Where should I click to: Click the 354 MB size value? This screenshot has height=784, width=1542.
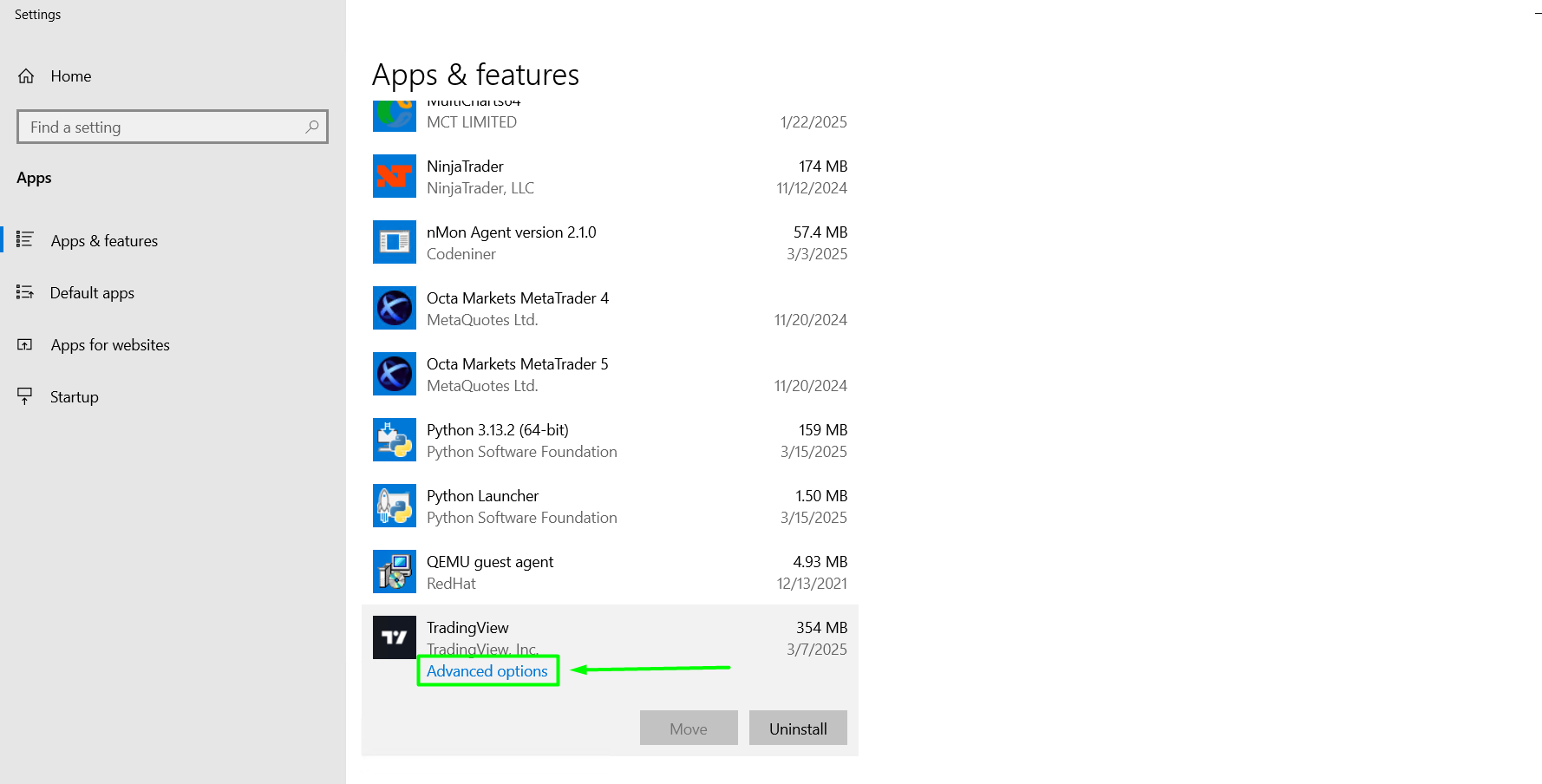[x=822, y=628]
